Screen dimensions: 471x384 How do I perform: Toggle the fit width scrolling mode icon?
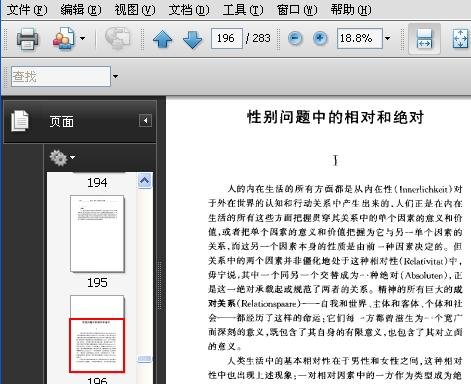point(424,39)
